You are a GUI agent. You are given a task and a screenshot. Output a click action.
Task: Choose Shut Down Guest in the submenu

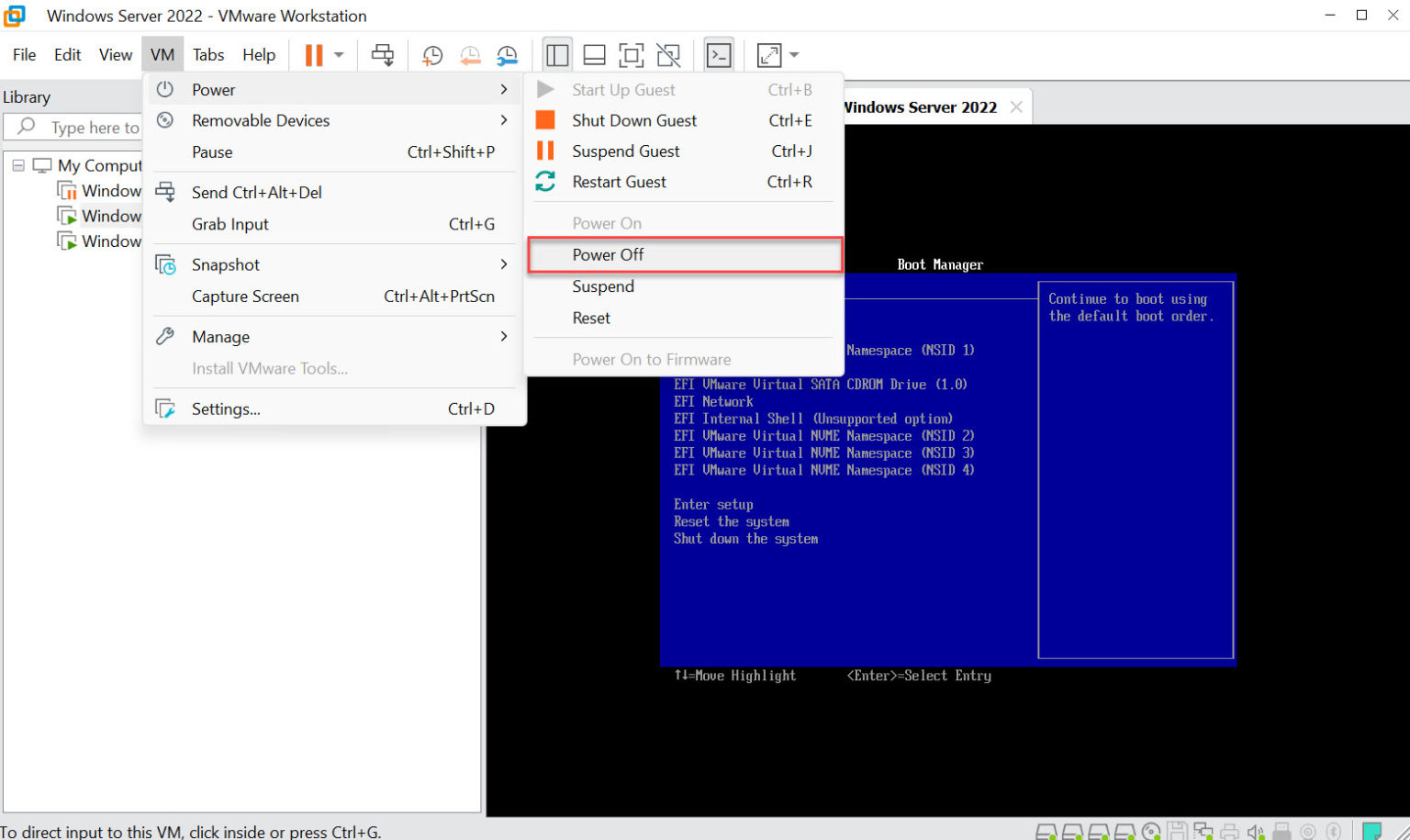tap(633, 120)
